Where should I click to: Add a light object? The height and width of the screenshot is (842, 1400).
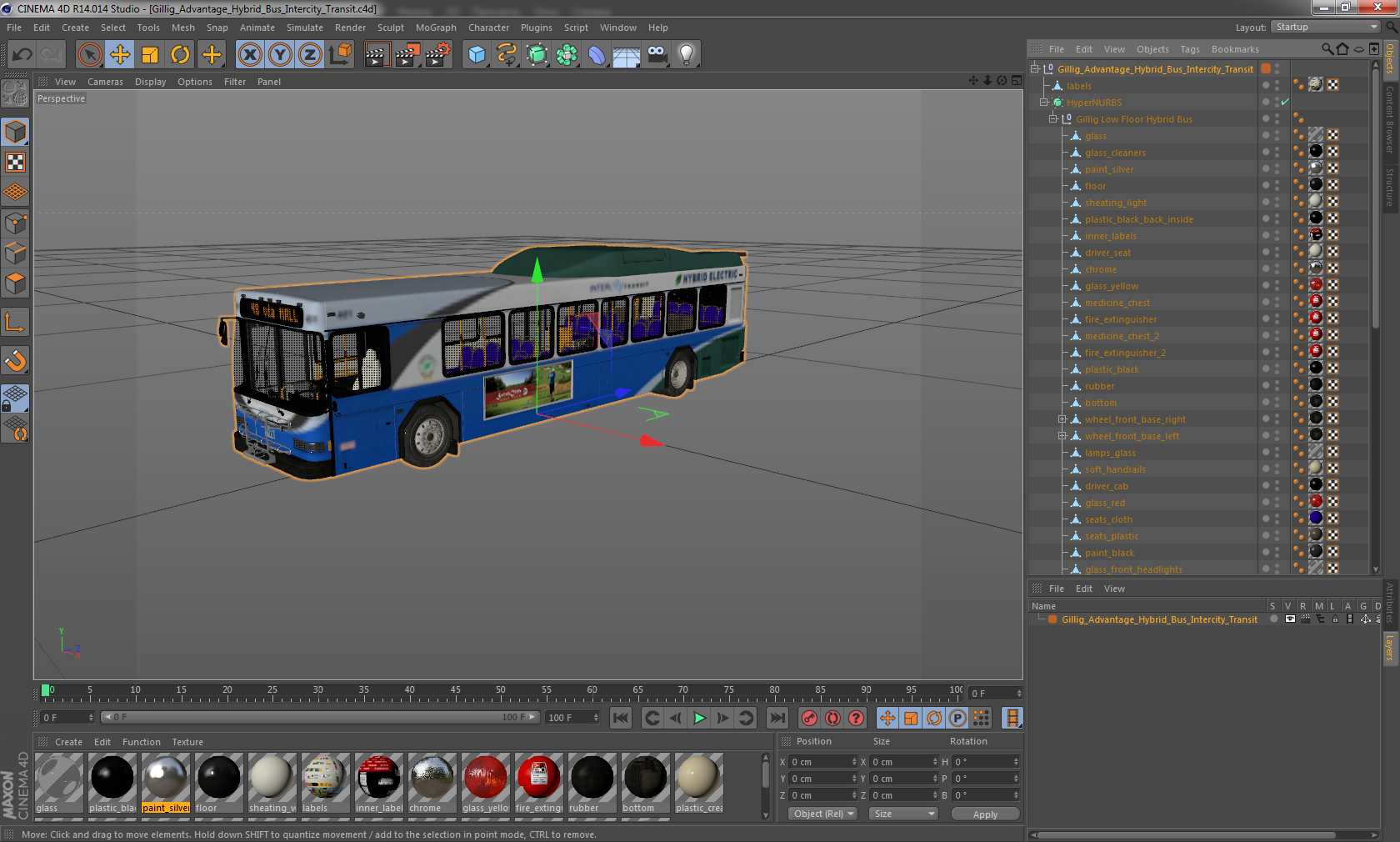[687, 55]
